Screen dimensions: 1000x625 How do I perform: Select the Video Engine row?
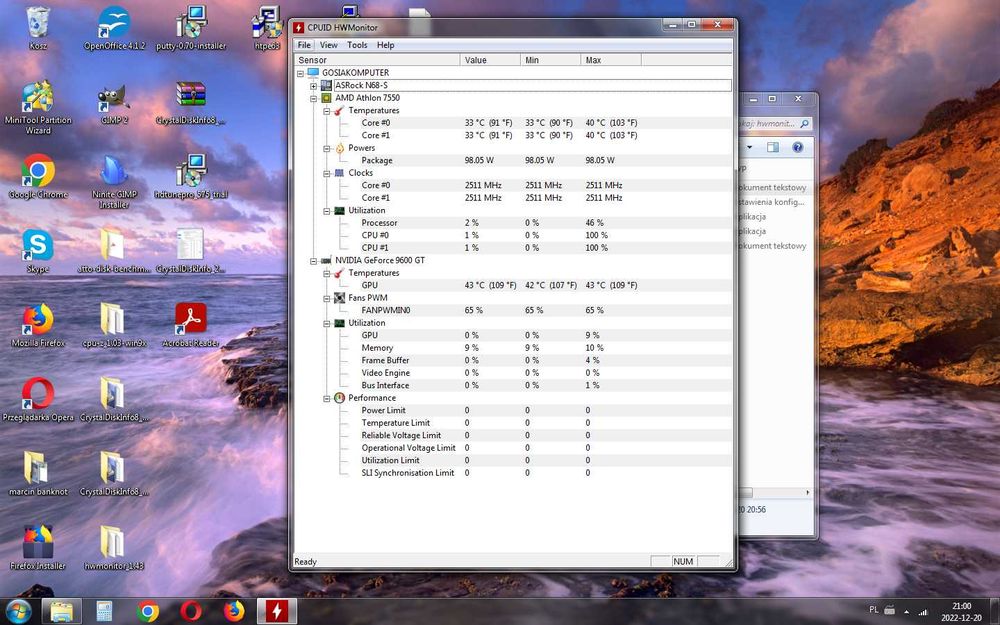pyautogui.click(x=513, y=372)
